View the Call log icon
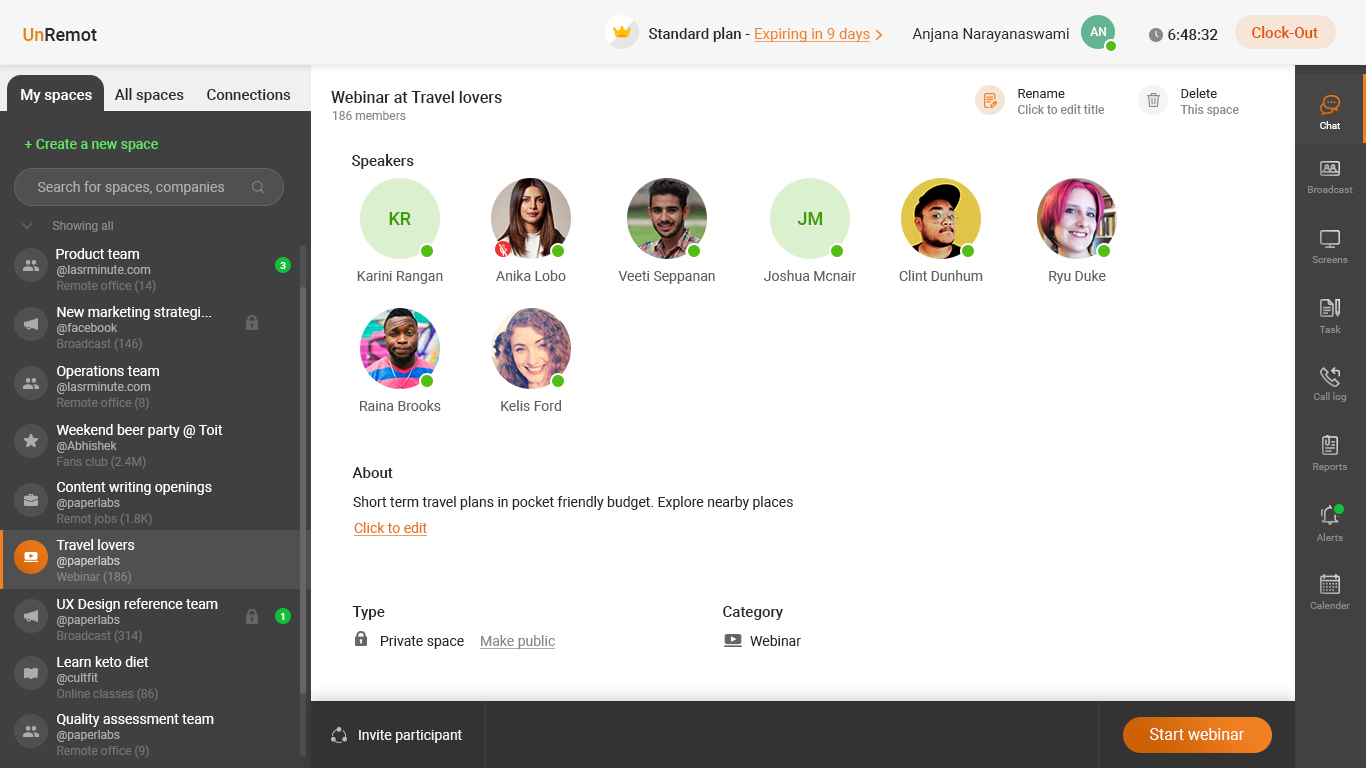 pyautogui.click(x=1329, y=376)
